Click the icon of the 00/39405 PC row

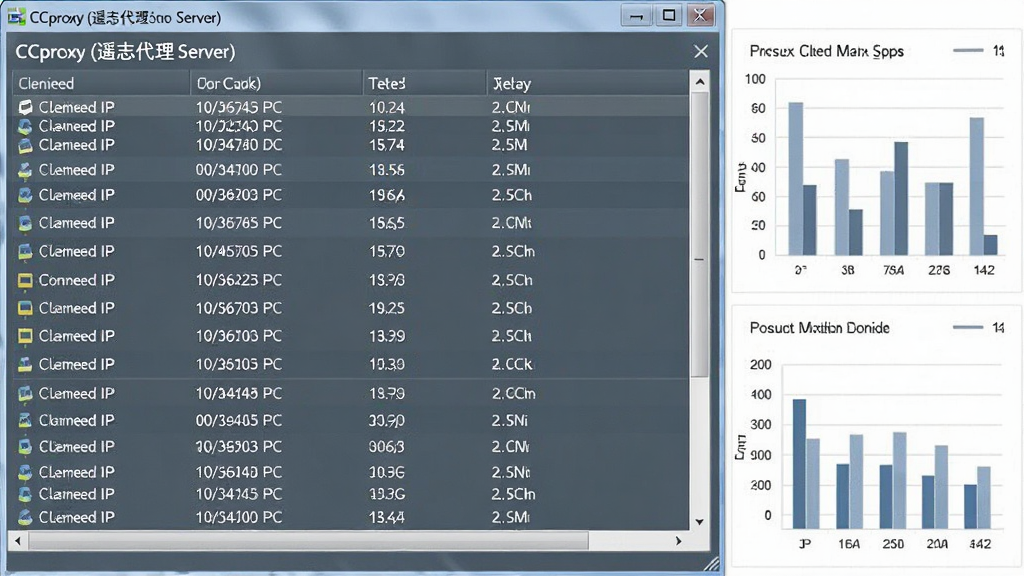[25, 421]
